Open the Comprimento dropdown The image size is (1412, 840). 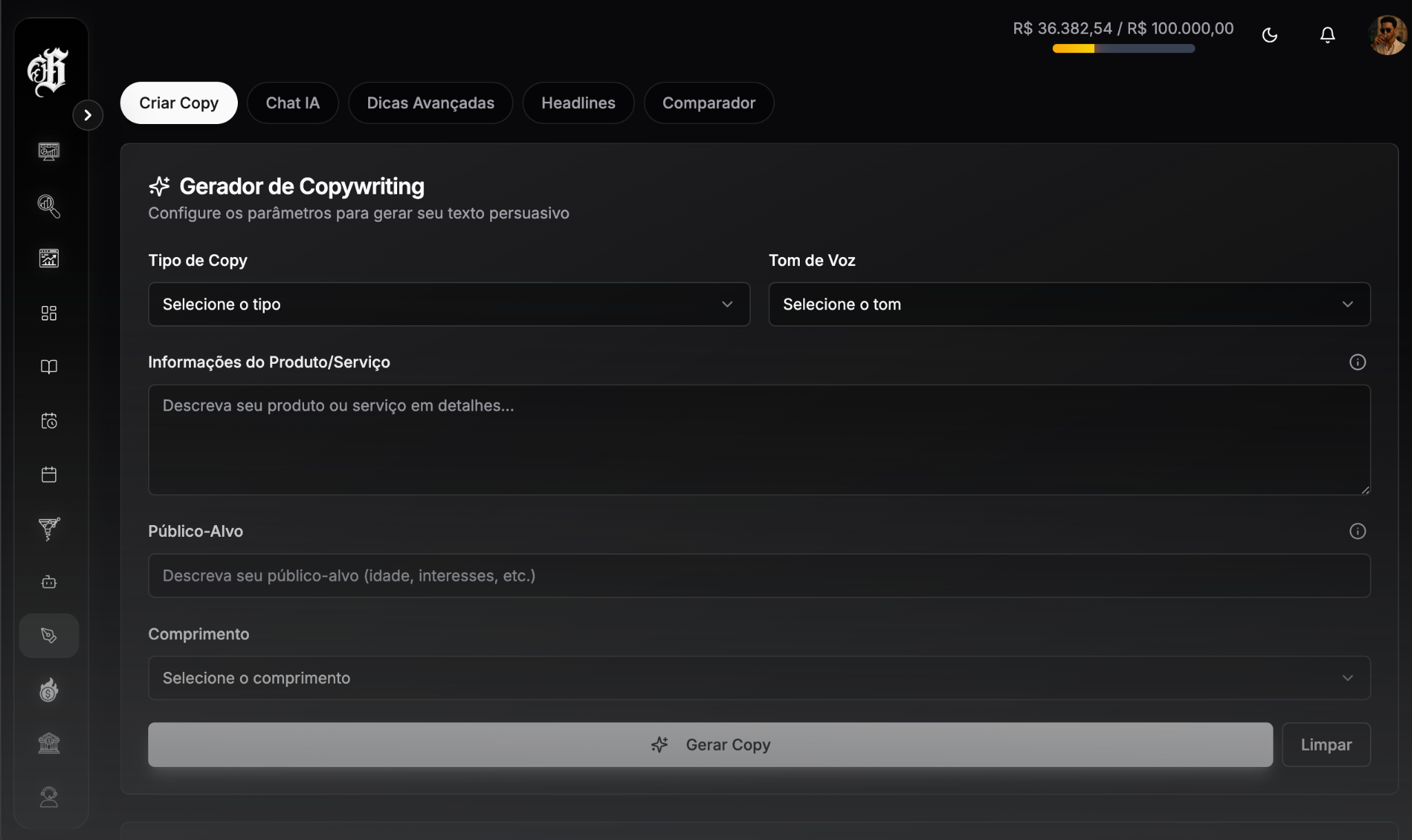coord(758,678)
